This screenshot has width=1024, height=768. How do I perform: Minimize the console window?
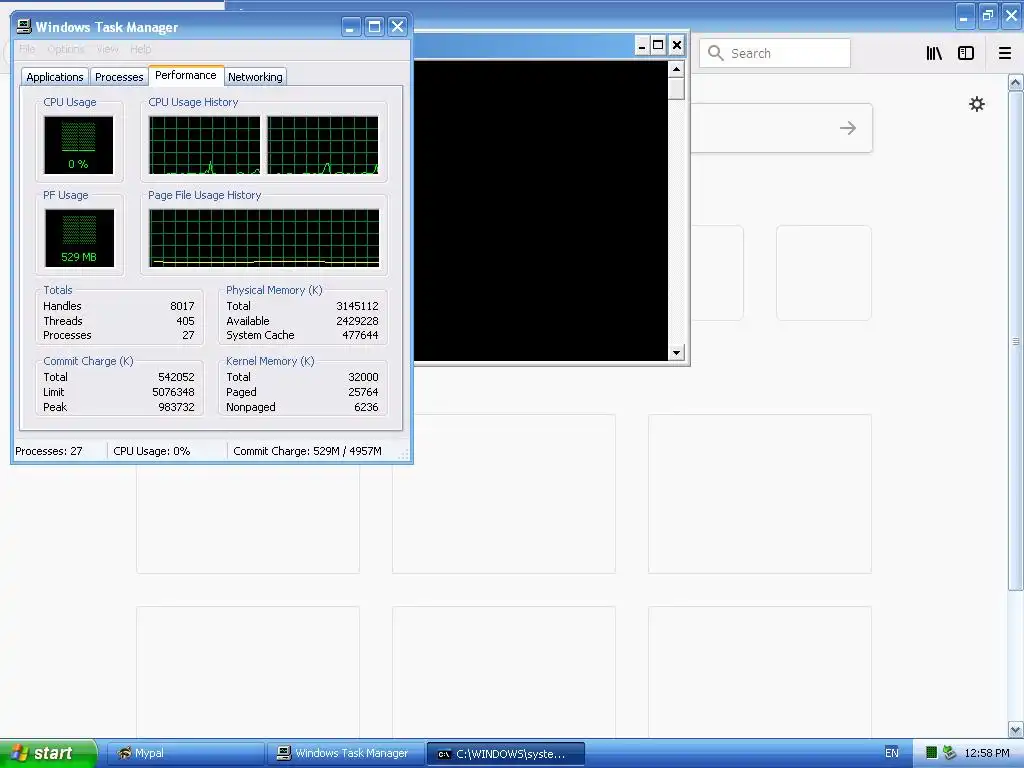(x=641, y=45)
